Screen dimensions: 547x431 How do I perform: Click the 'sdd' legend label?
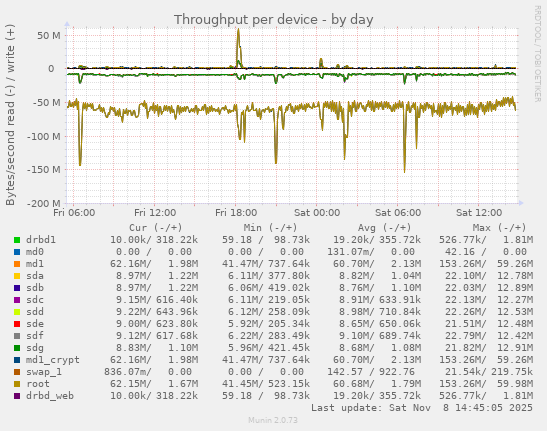click(x=35, y=312)
